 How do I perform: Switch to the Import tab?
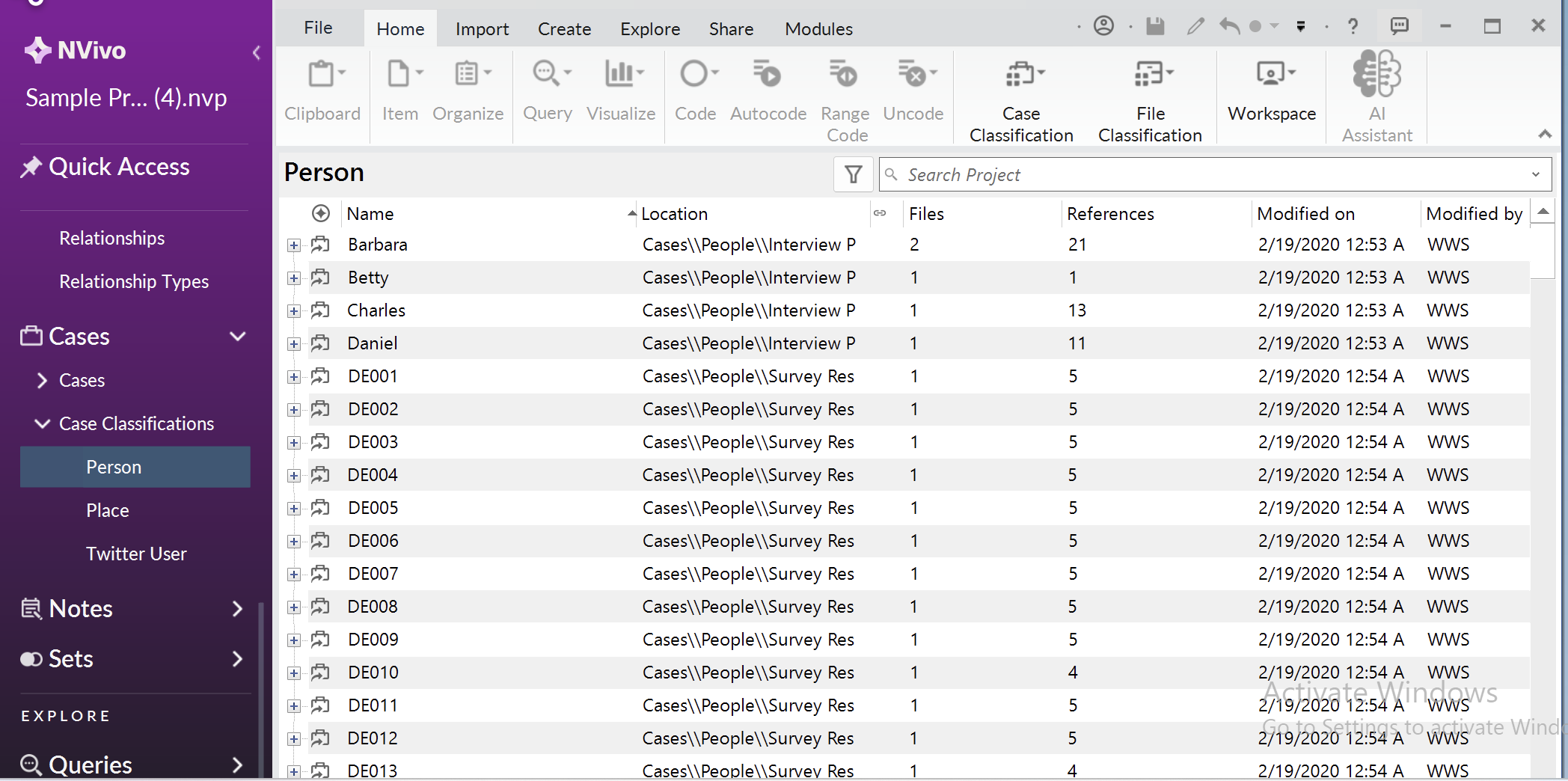482,28
